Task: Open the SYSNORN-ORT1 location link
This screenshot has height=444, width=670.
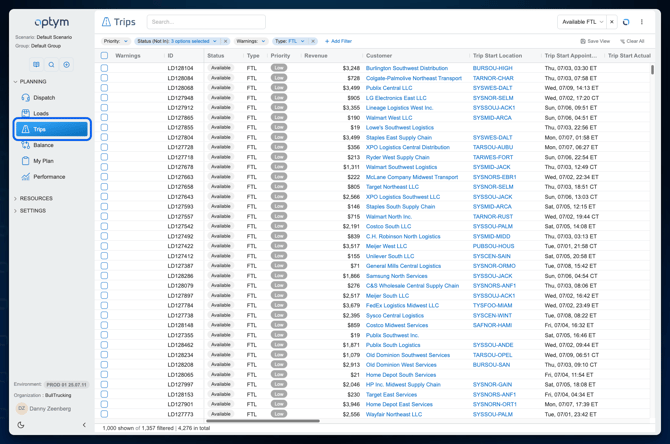Action: tap(495, 404)
